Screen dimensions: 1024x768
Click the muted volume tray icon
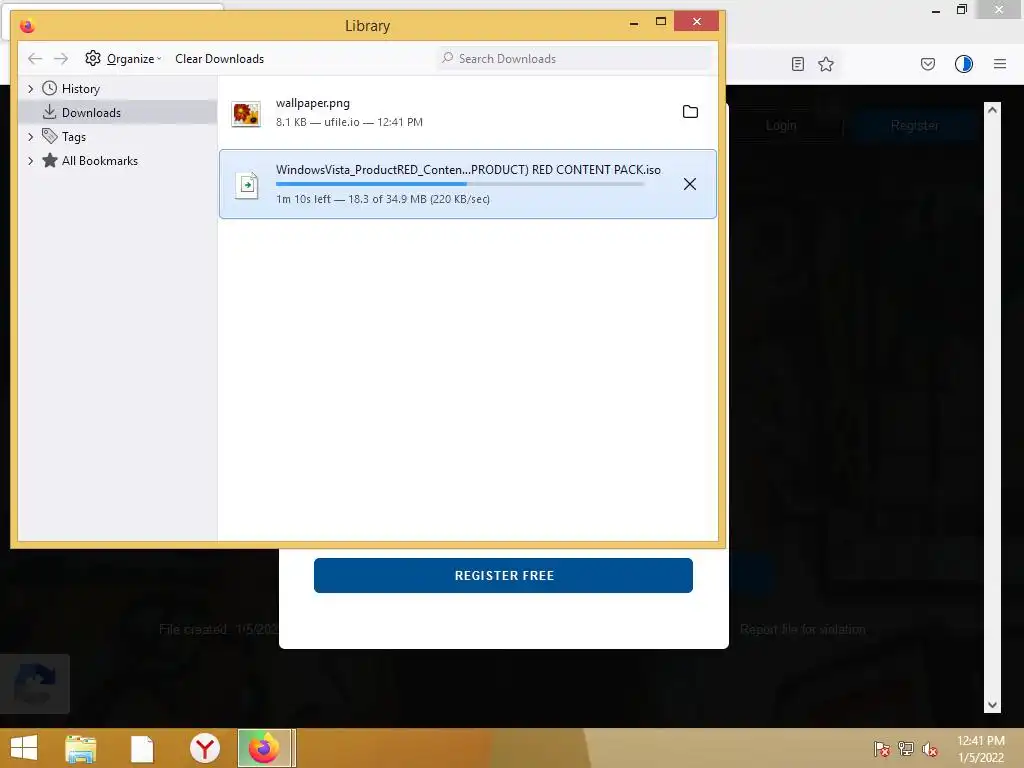coord(929,749)
